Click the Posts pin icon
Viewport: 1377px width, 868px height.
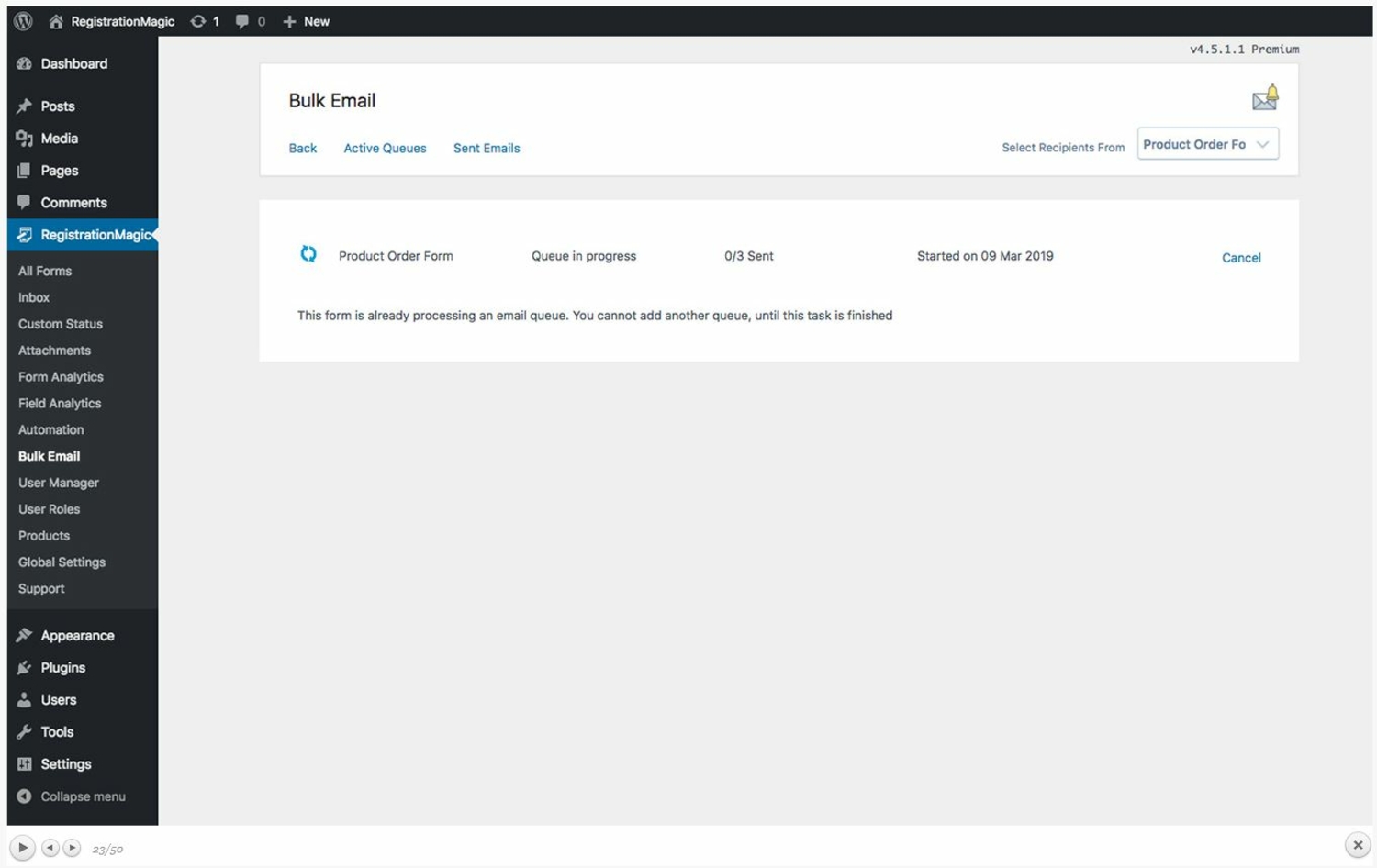(24, 106)
